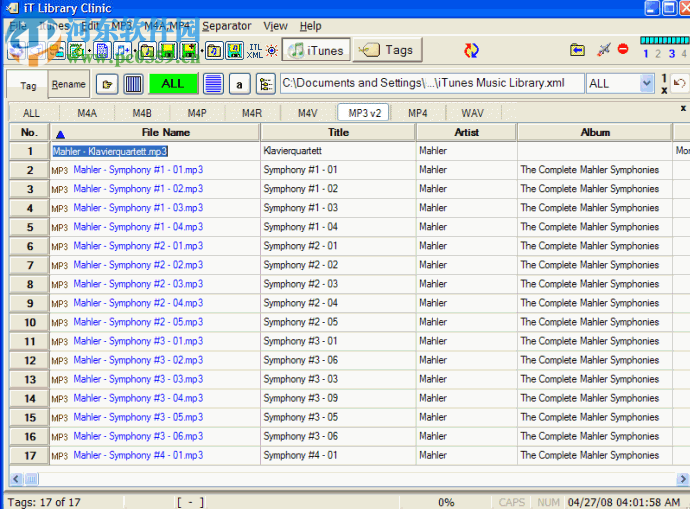690x509 pixels.
Task: Click the blue lined list icon
Action: coord(213,84)
